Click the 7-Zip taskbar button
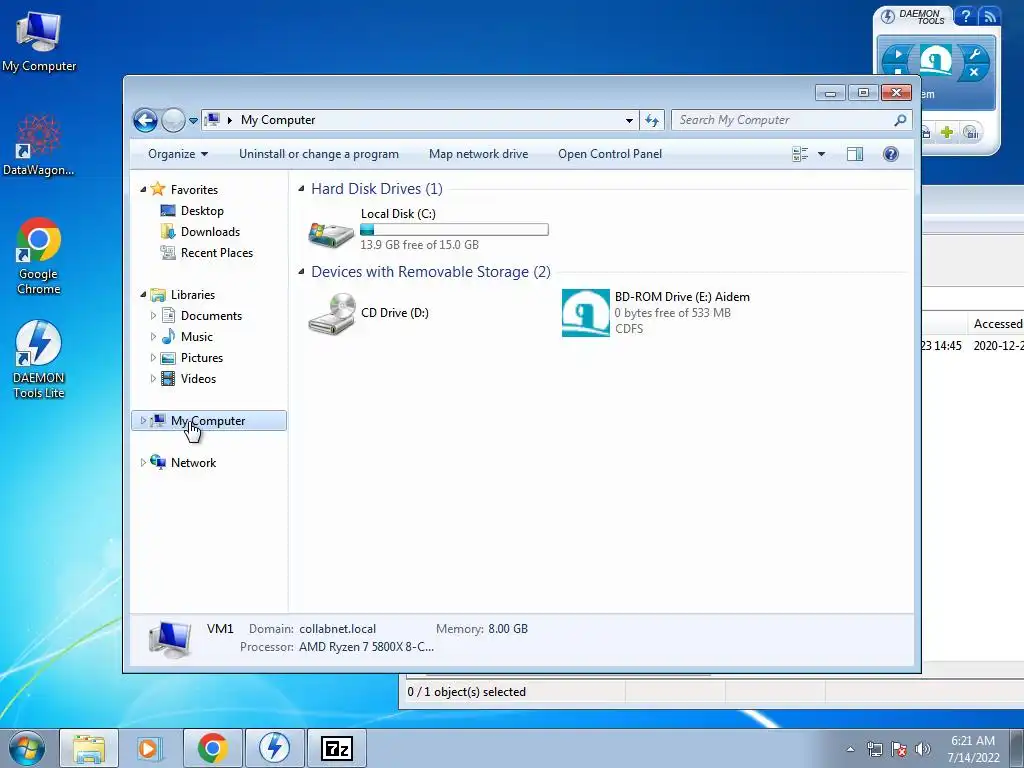 (x=337, y=748)
